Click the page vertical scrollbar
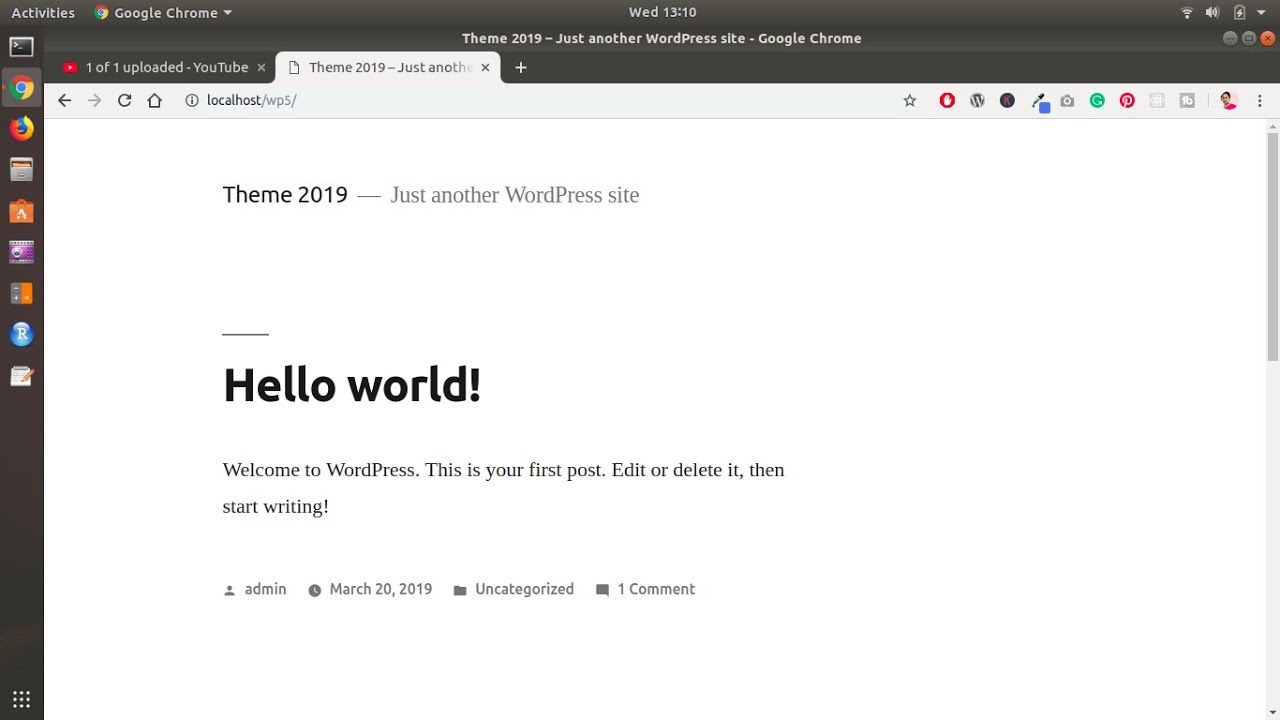 click(x=1272, y=245)
